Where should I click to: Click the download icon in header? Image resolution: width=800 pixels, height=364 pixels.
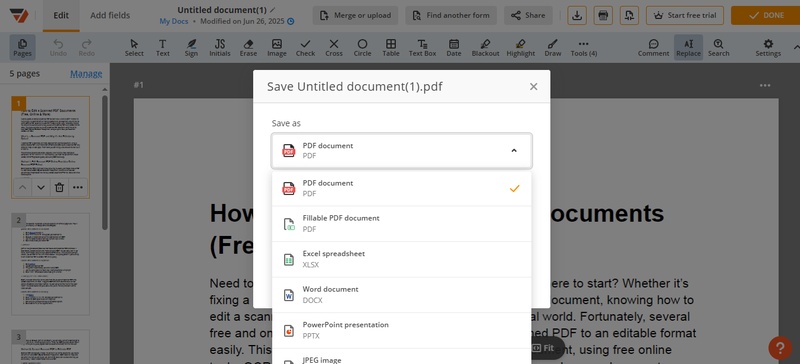click(577, 15)
